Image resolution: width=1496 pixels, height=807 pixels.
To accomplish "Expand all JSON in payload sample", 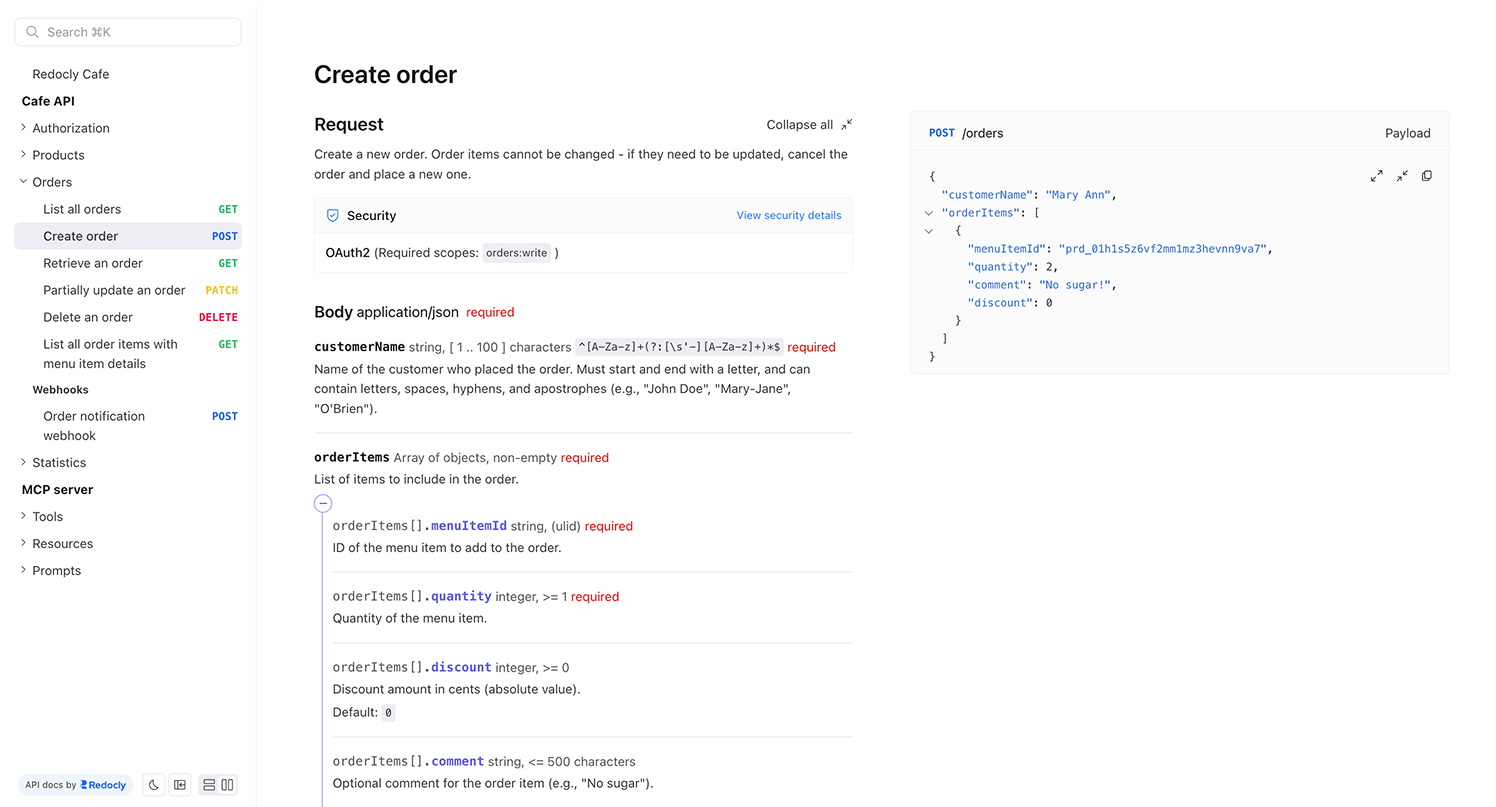I will point(1377,176).
